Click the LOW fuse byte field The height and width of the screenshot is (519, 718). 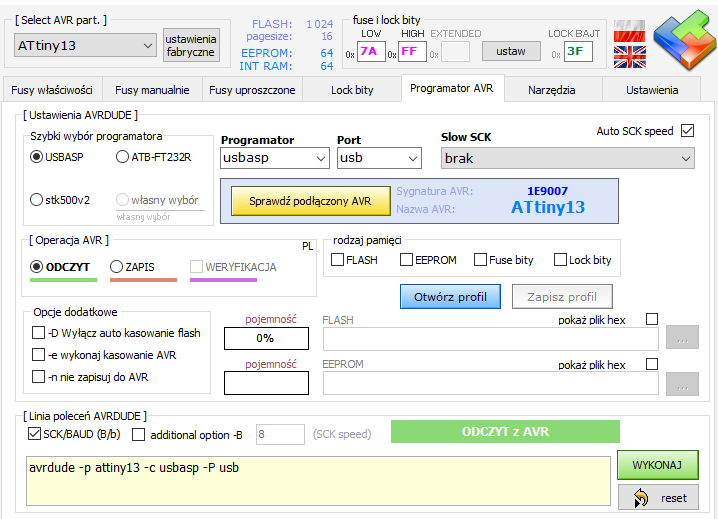(x=370, y=51)
